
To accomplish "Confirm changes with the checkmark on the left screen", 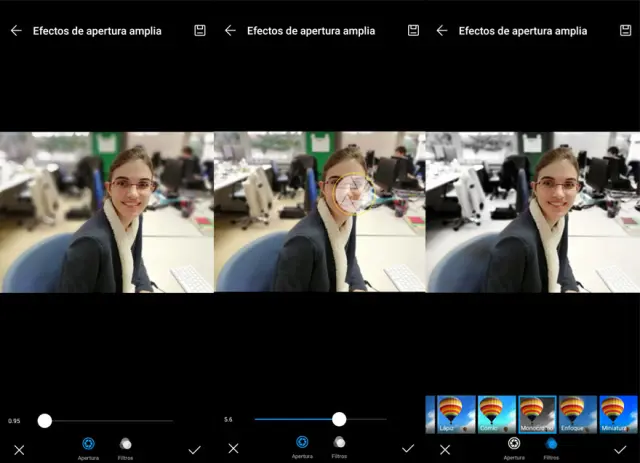I will tap(194, 449).
